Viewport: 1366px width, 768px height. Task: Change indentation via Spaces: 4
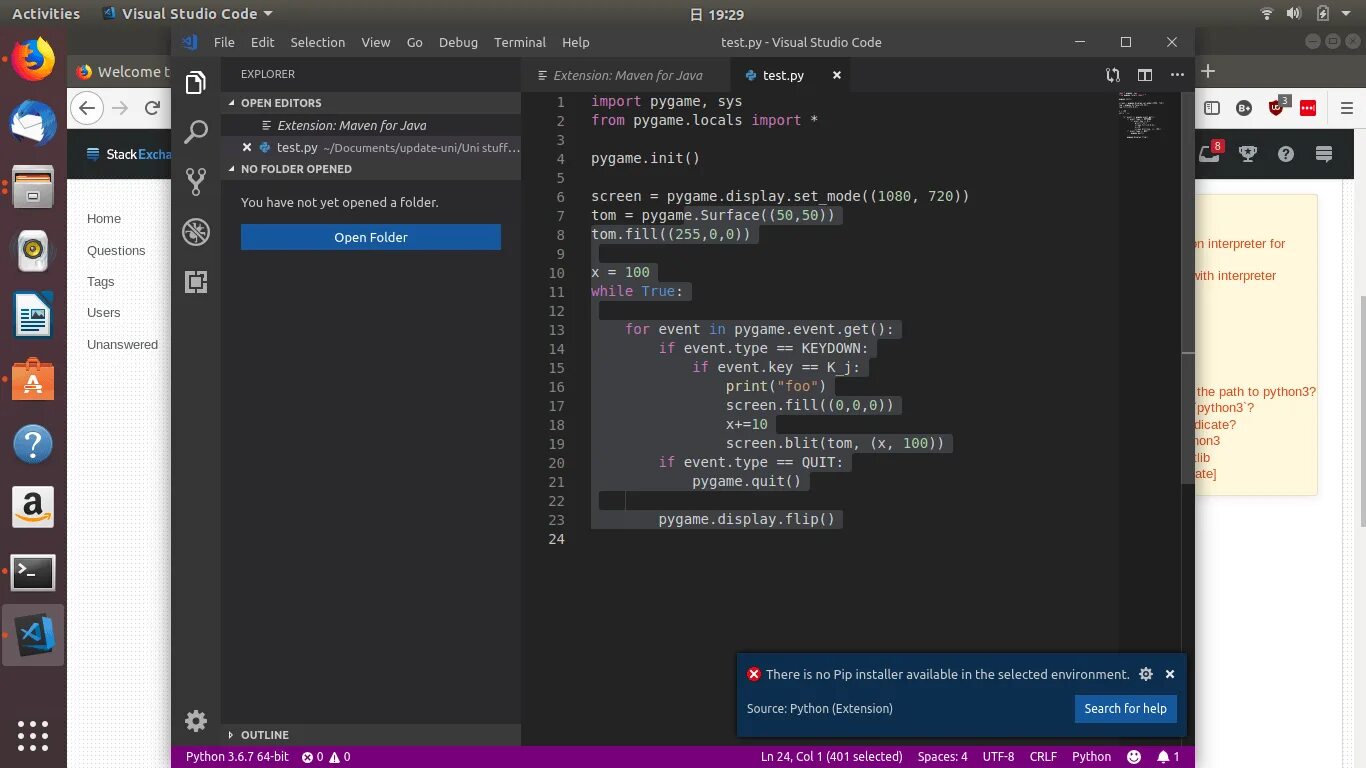[x=942, y=757]
